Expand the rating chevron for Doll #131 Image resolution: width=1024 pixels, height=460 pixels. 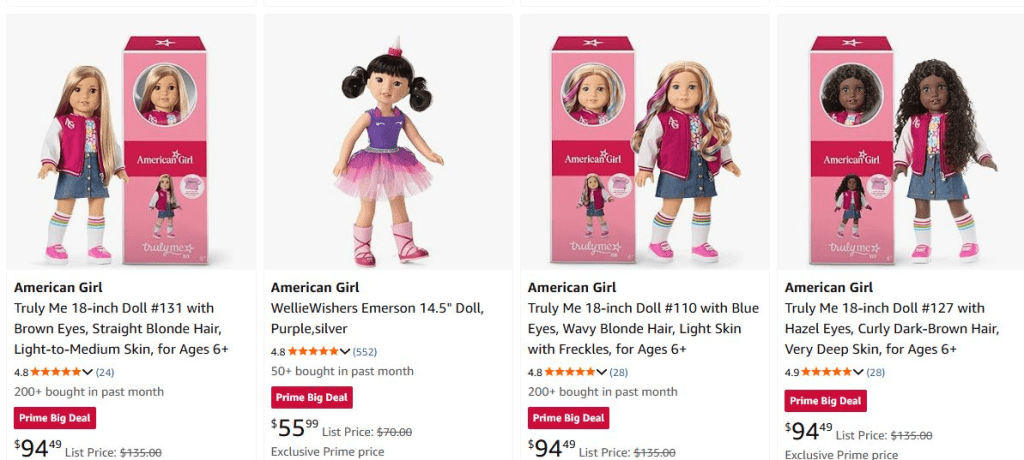pyautogui.click(x=88, y=372)
